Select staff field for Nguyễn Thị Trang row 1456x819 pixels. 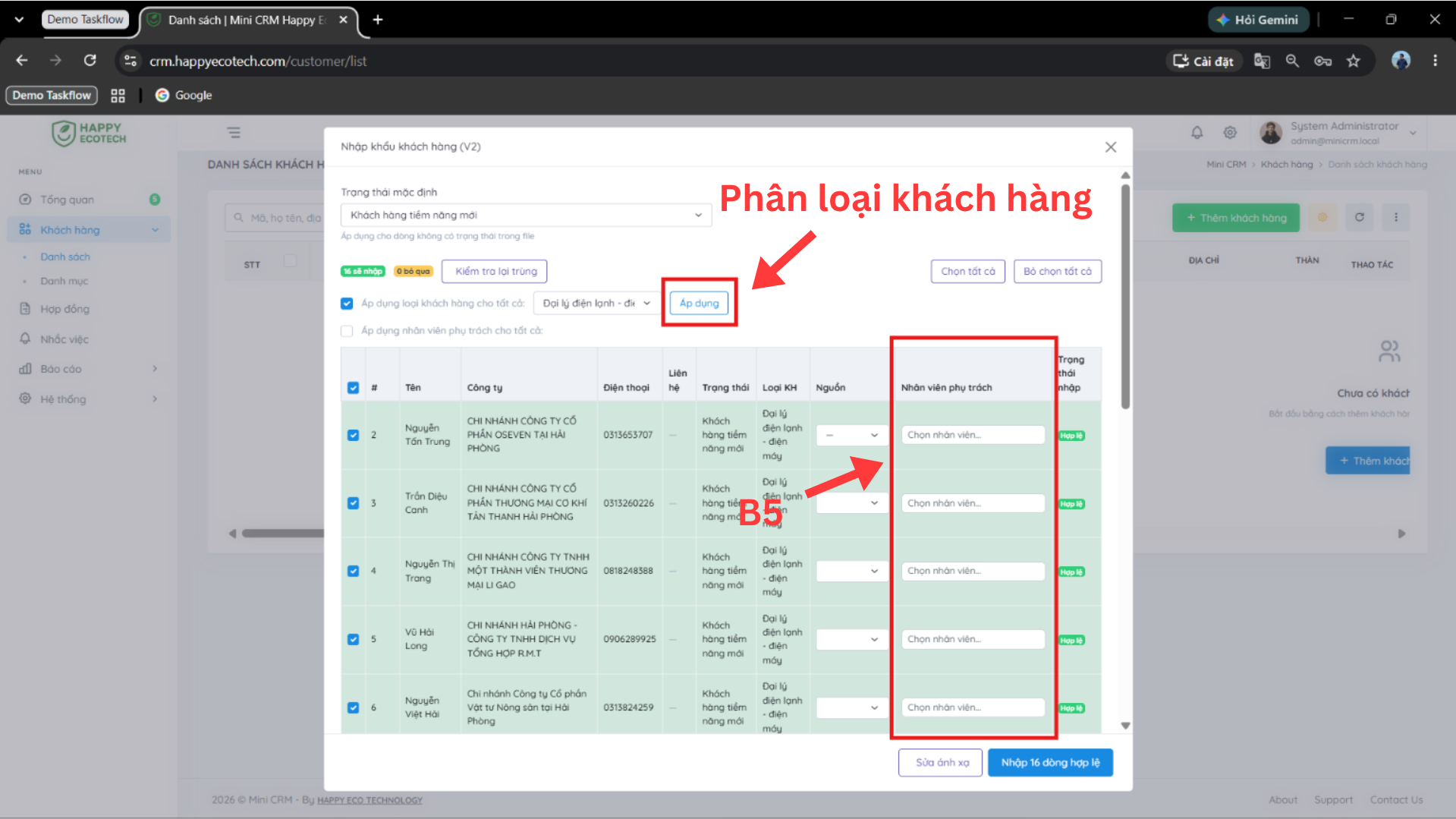(x=973, y=572)
